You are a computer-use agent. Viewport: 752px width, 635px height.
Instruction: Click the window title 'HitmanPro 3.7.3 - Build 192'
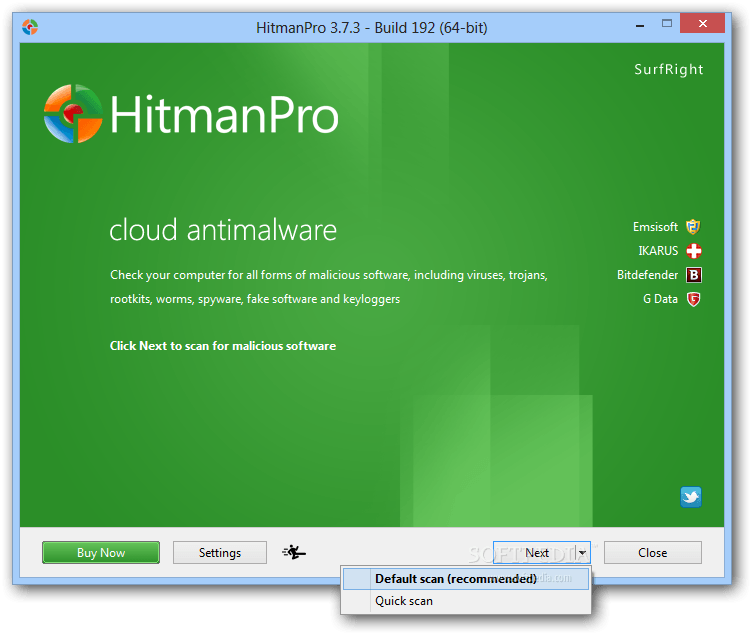[372, 28]
